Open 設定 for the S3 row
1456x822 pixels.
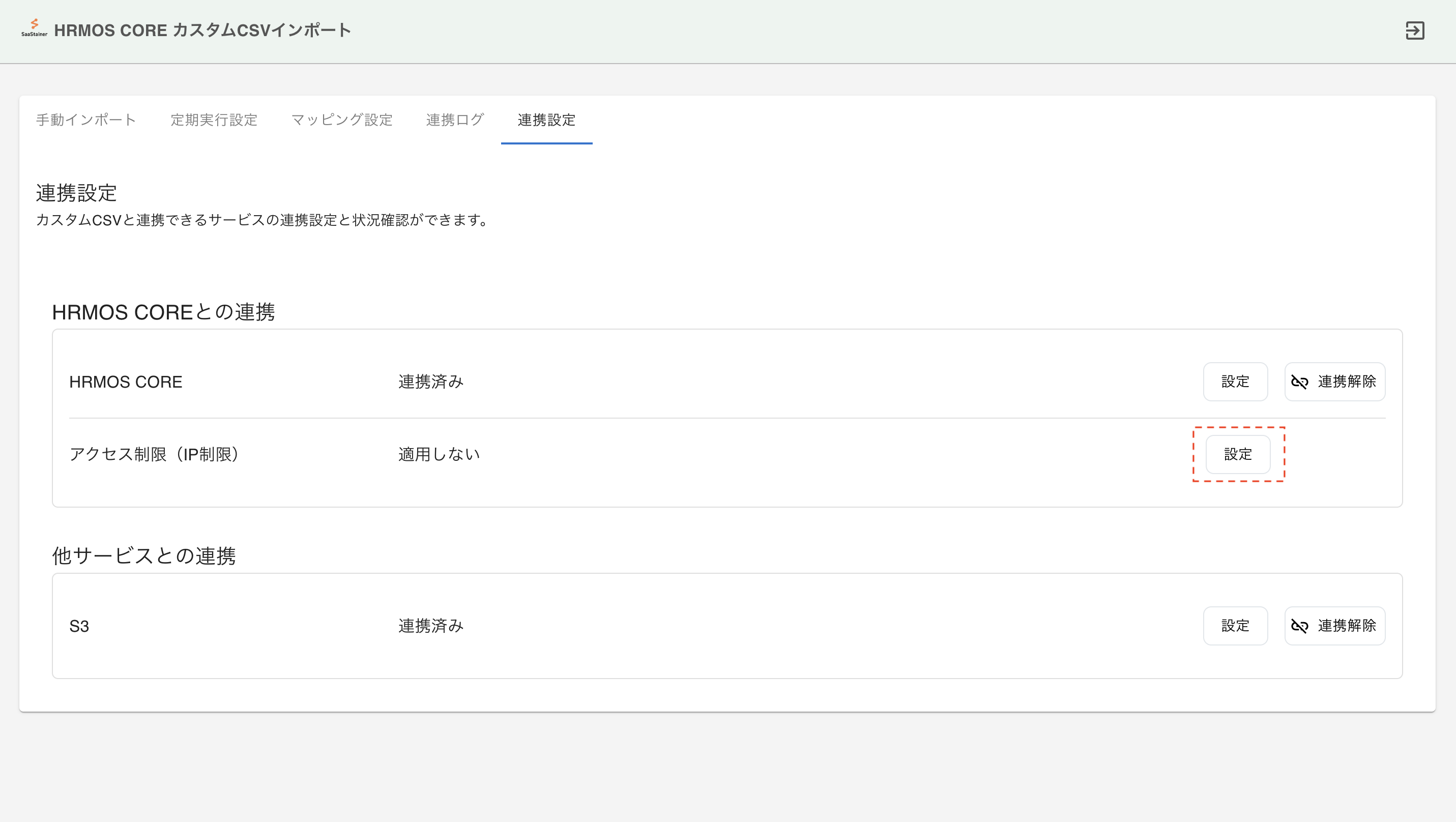pyautogui.click(x=1235, y=626)
